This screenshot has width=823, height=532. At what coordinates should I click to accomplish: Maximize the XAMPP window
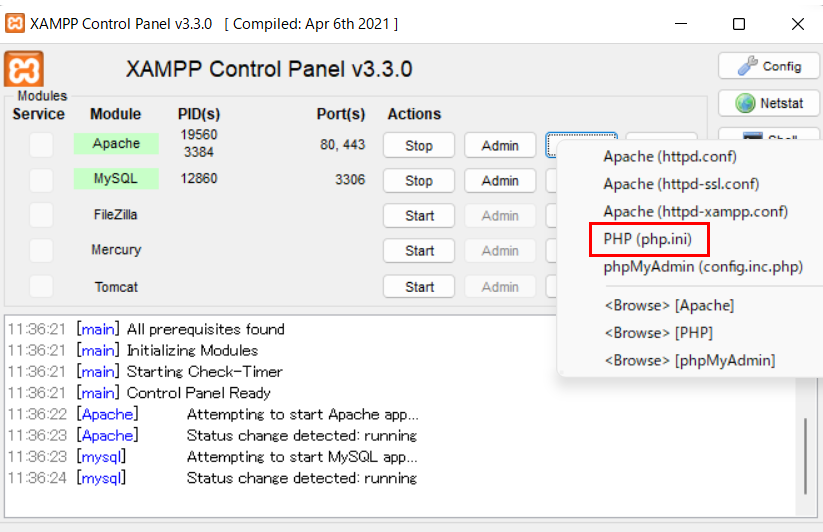(739, 24)
